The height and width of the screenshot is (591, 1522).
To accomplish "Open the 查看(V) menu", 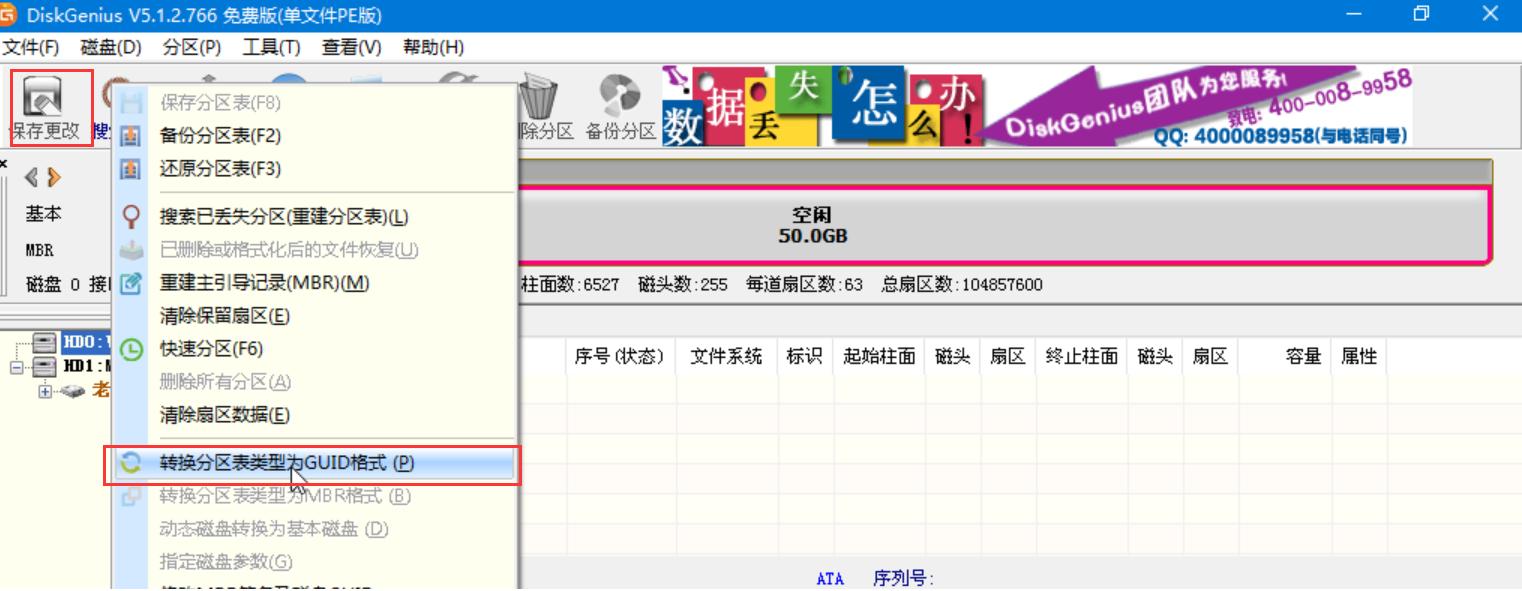I will click(349, 47).
